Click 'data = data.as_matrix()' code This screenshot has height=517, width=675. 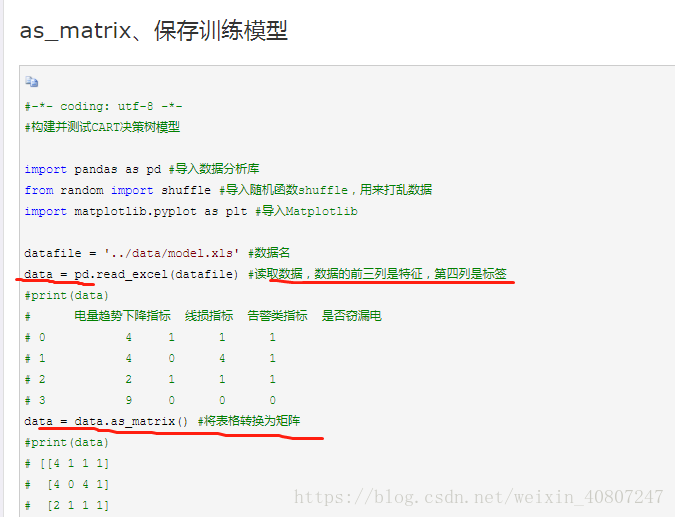[106, 421]
